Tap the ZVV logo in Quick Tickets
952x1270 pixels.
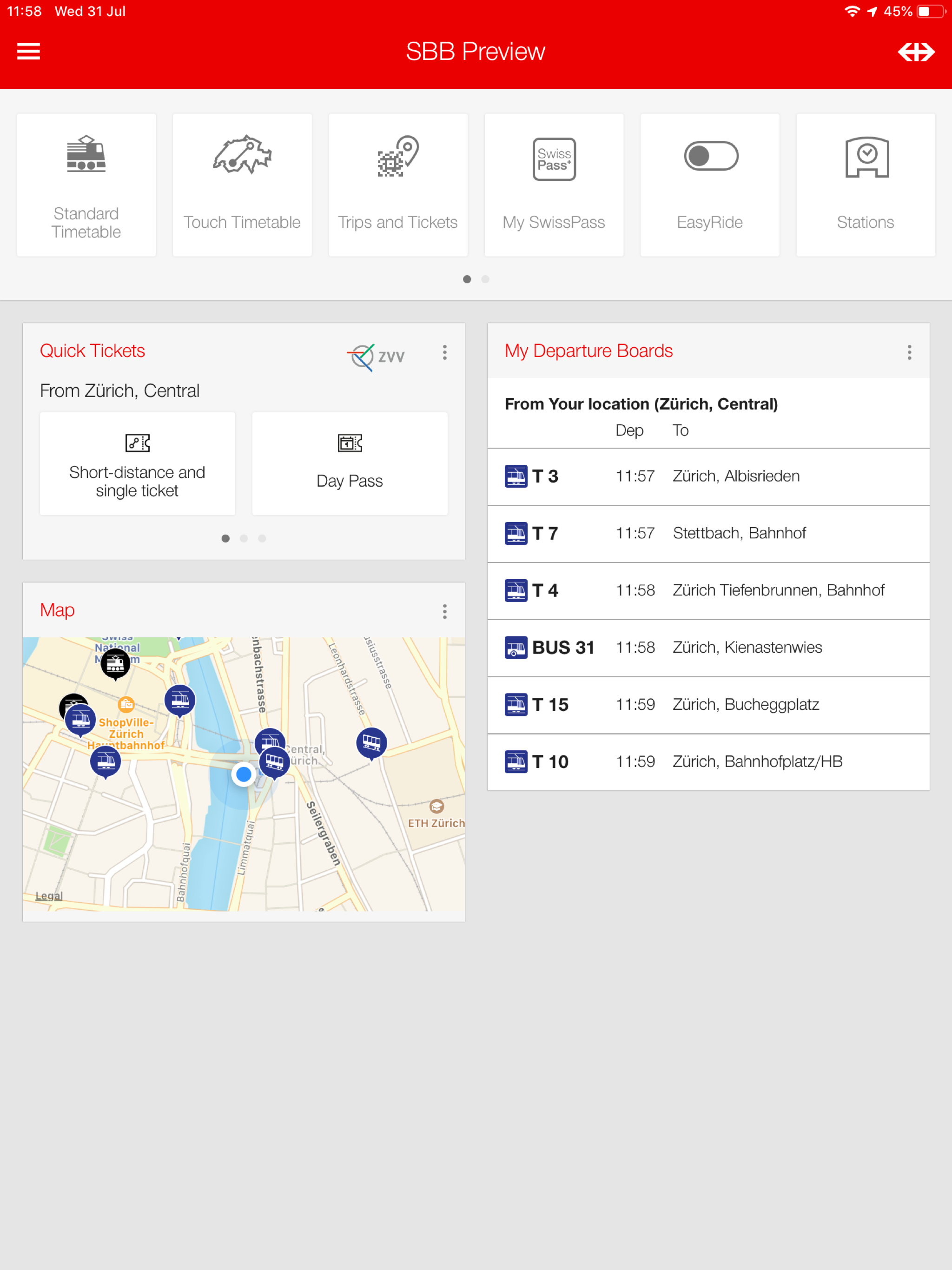(377, 357)
